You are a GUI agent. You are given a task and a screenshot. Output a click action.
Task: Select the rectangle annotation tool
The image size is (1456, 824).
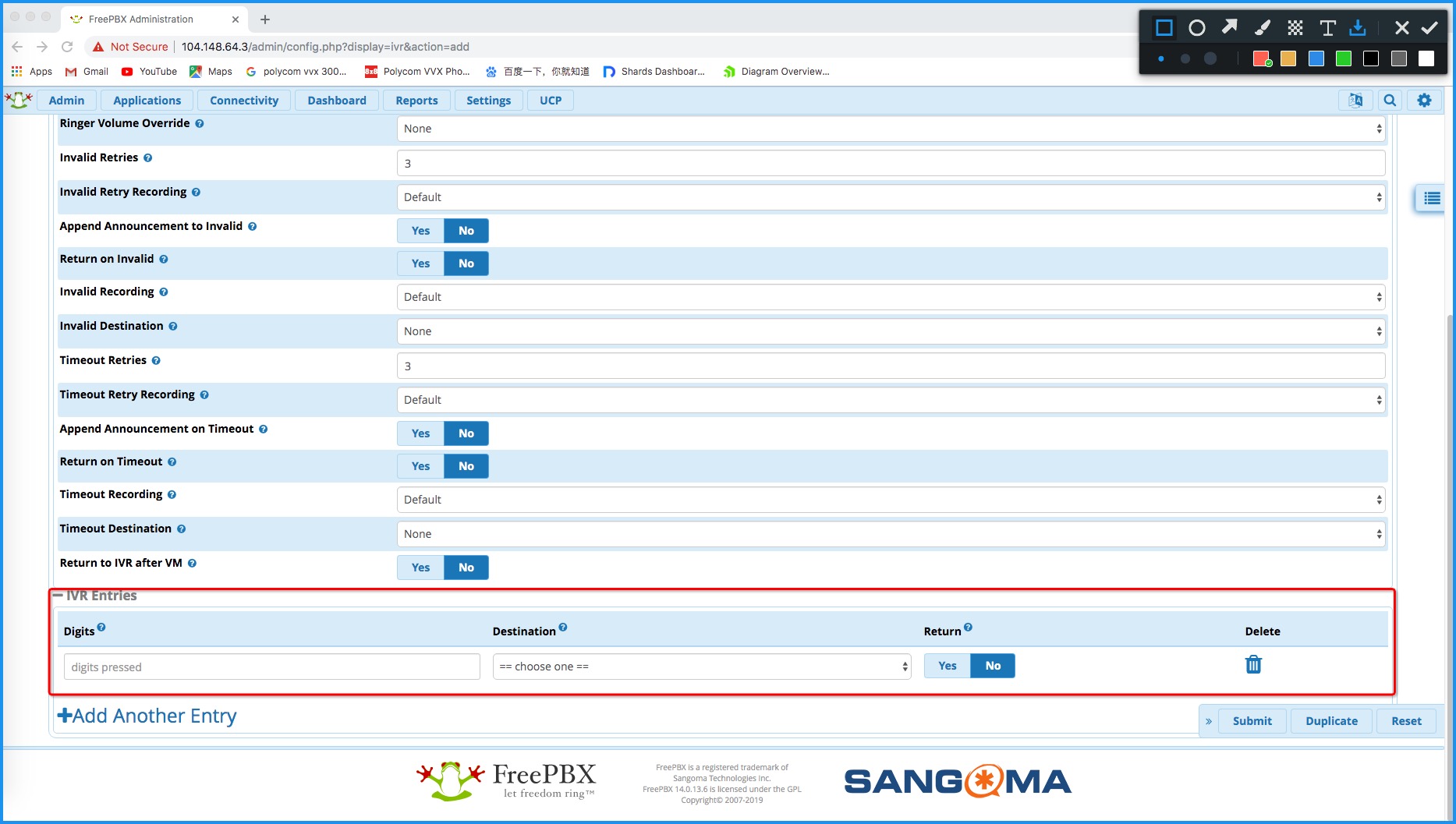click(1164, 28)
